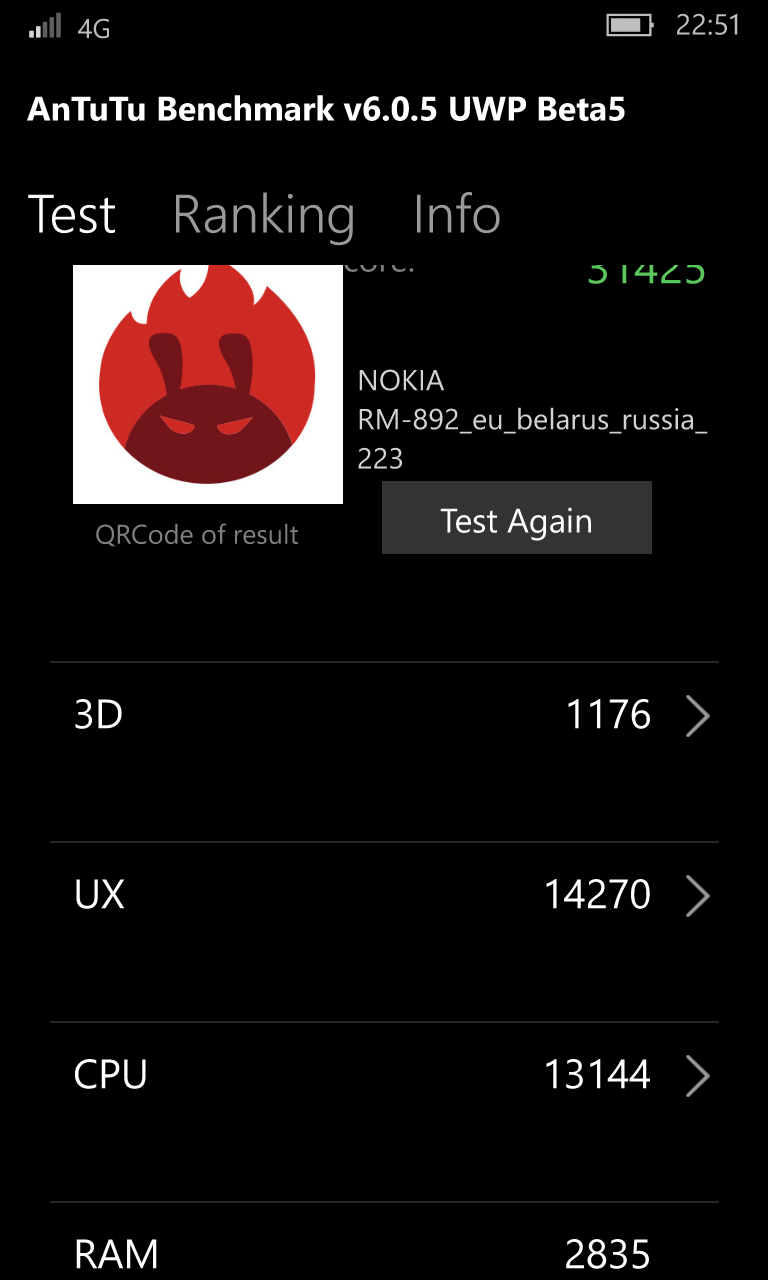Open the Info tab
Viewport: 768px width, 1280px height.
(x=457, y=214)
